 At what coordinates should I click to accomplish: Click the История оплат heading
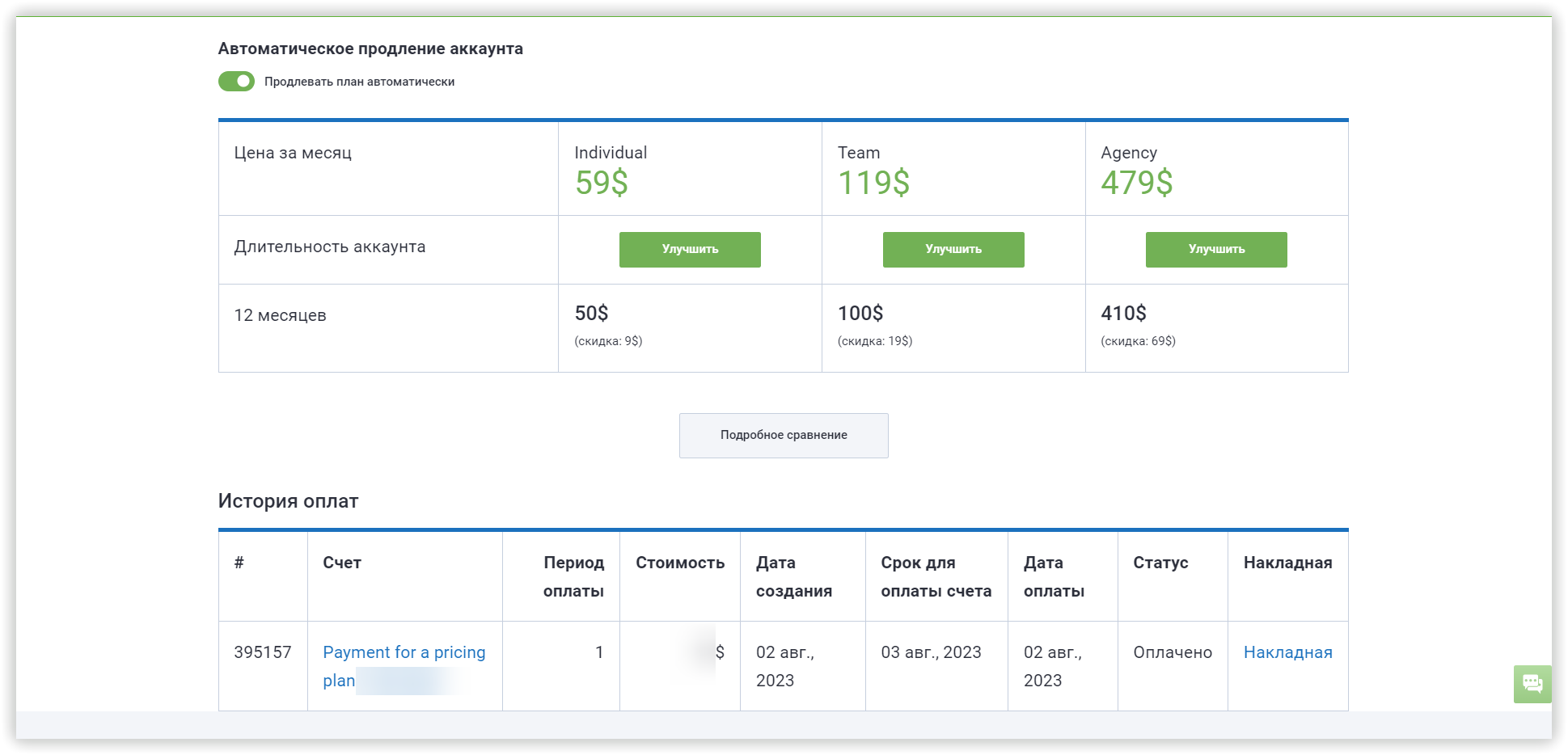(x=288, y=501)
